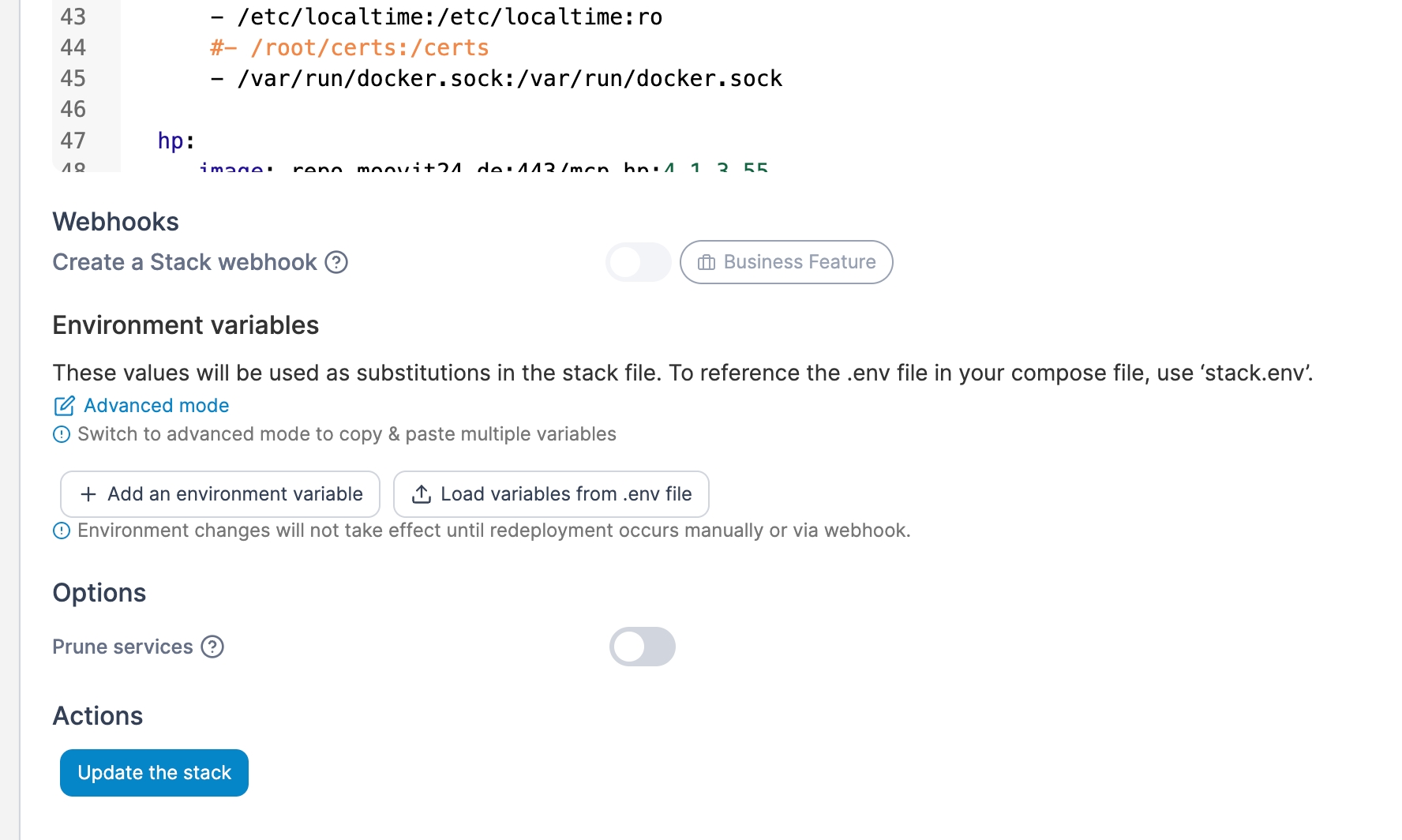Screen dimensions: 1402x840
Task: Open the Advanced mode link
Action: 156,406
